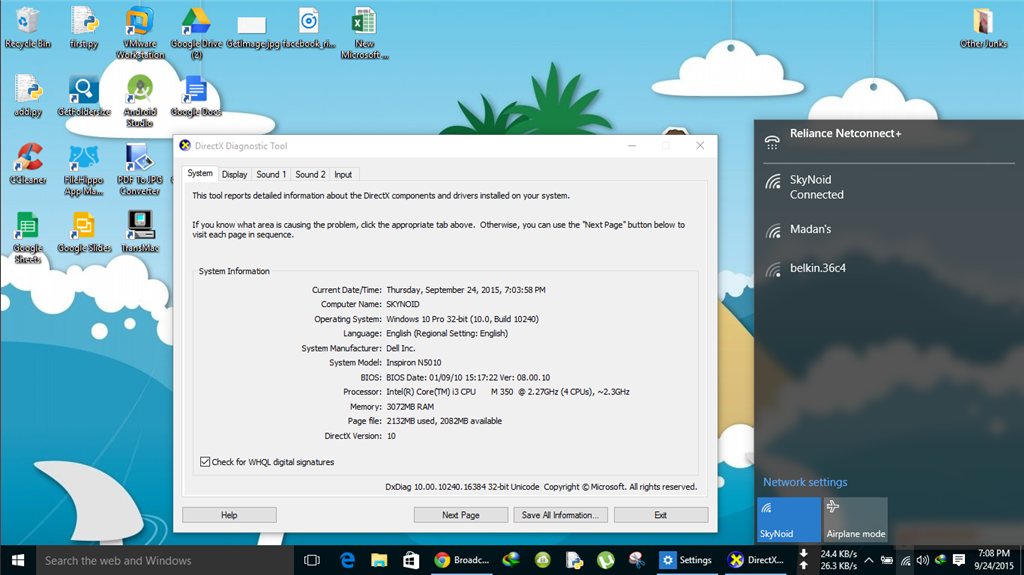Open the Snipping Tool taskbar icon
The width and height of the screenshot is (1024, 575).
637,560
